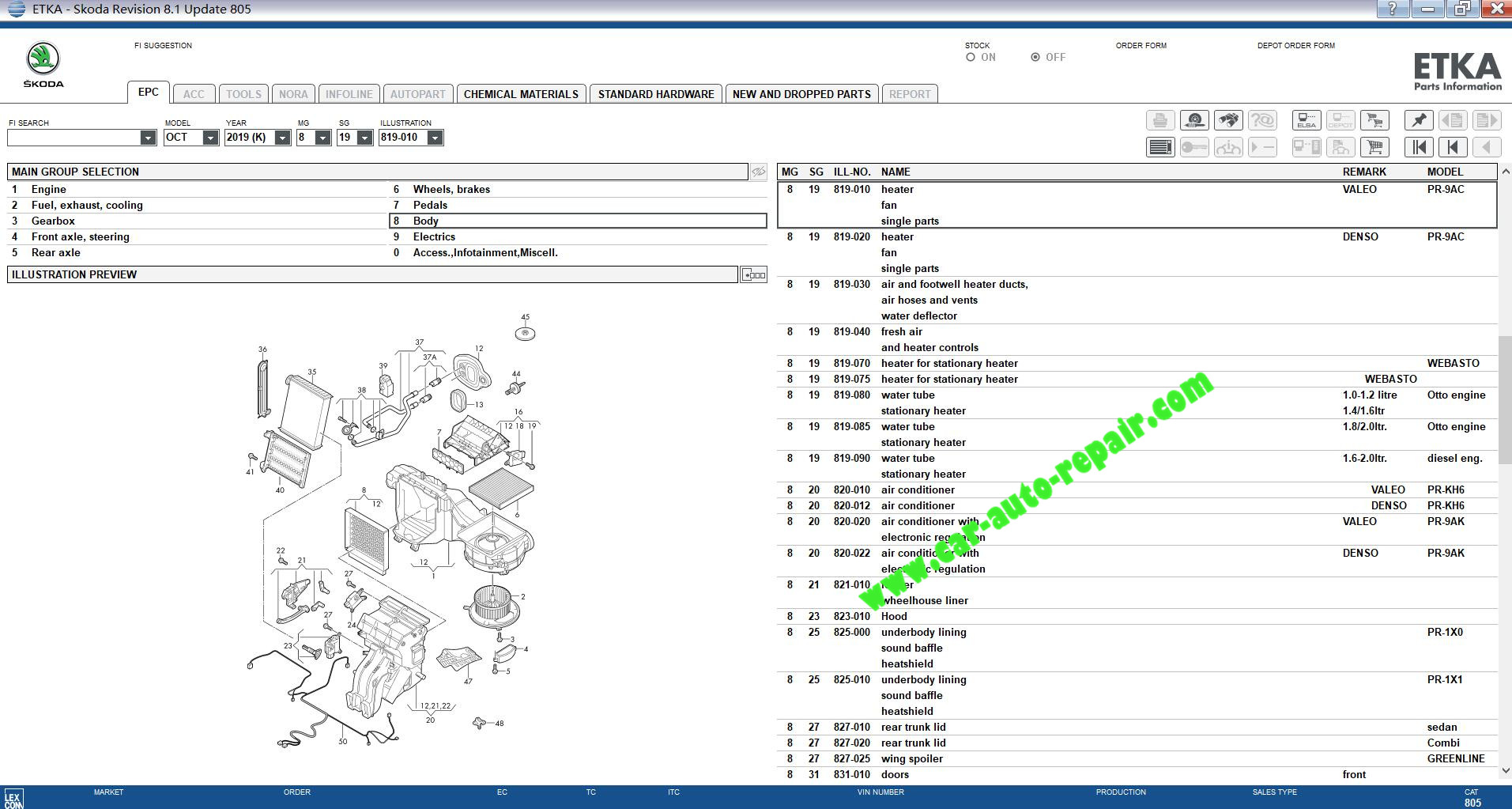Switch to the EPC tab
This screenshot has height=809, width=1512.
[x=148, y=92]
